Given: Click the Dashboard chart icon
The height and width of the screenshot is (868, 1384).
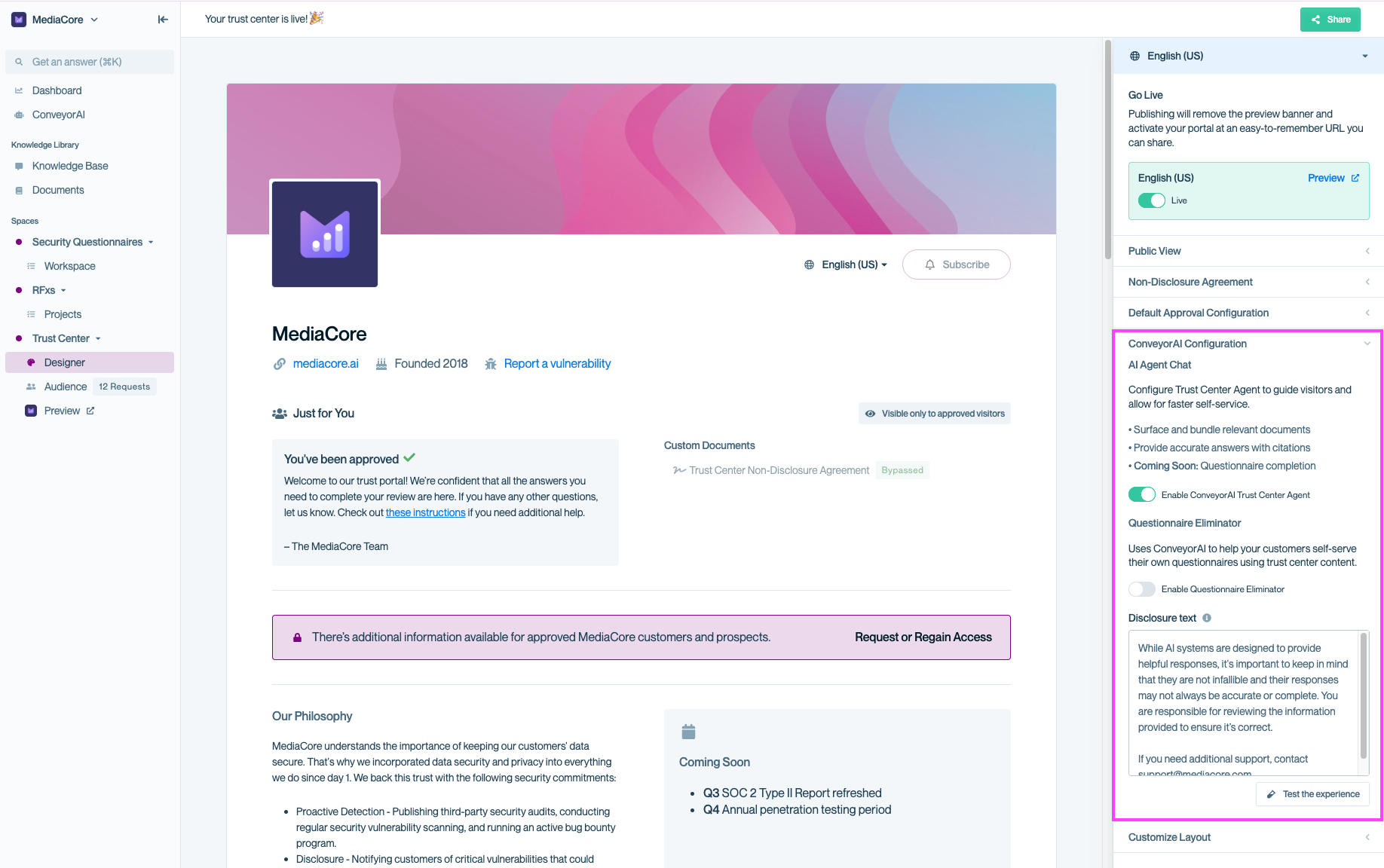Looking at the screenshot, I should pyautogui.click(x=19, y=90).
